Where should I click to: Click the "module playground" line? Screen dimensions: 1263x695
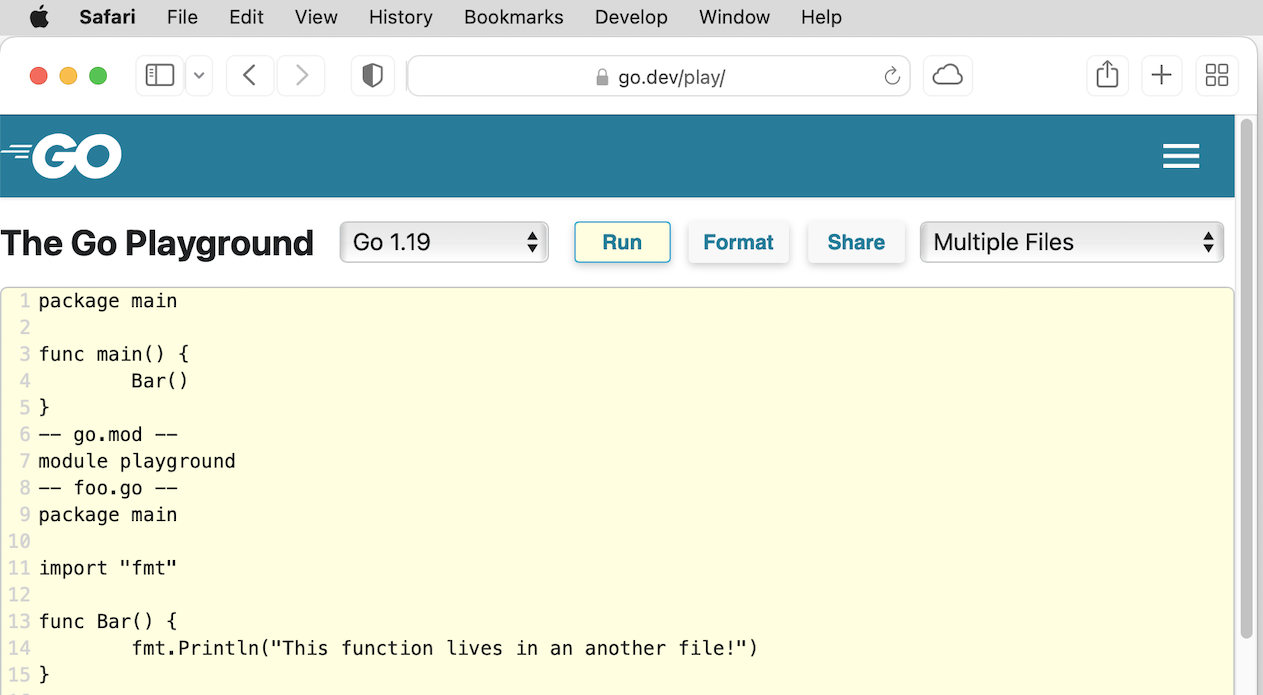[x=137, y=461]
